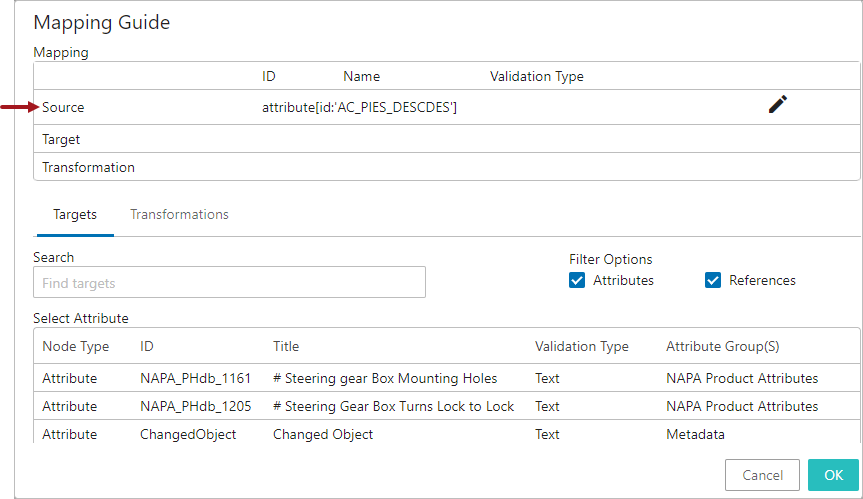Switch to the Transformations tab
863x499 pixels.
179,214
